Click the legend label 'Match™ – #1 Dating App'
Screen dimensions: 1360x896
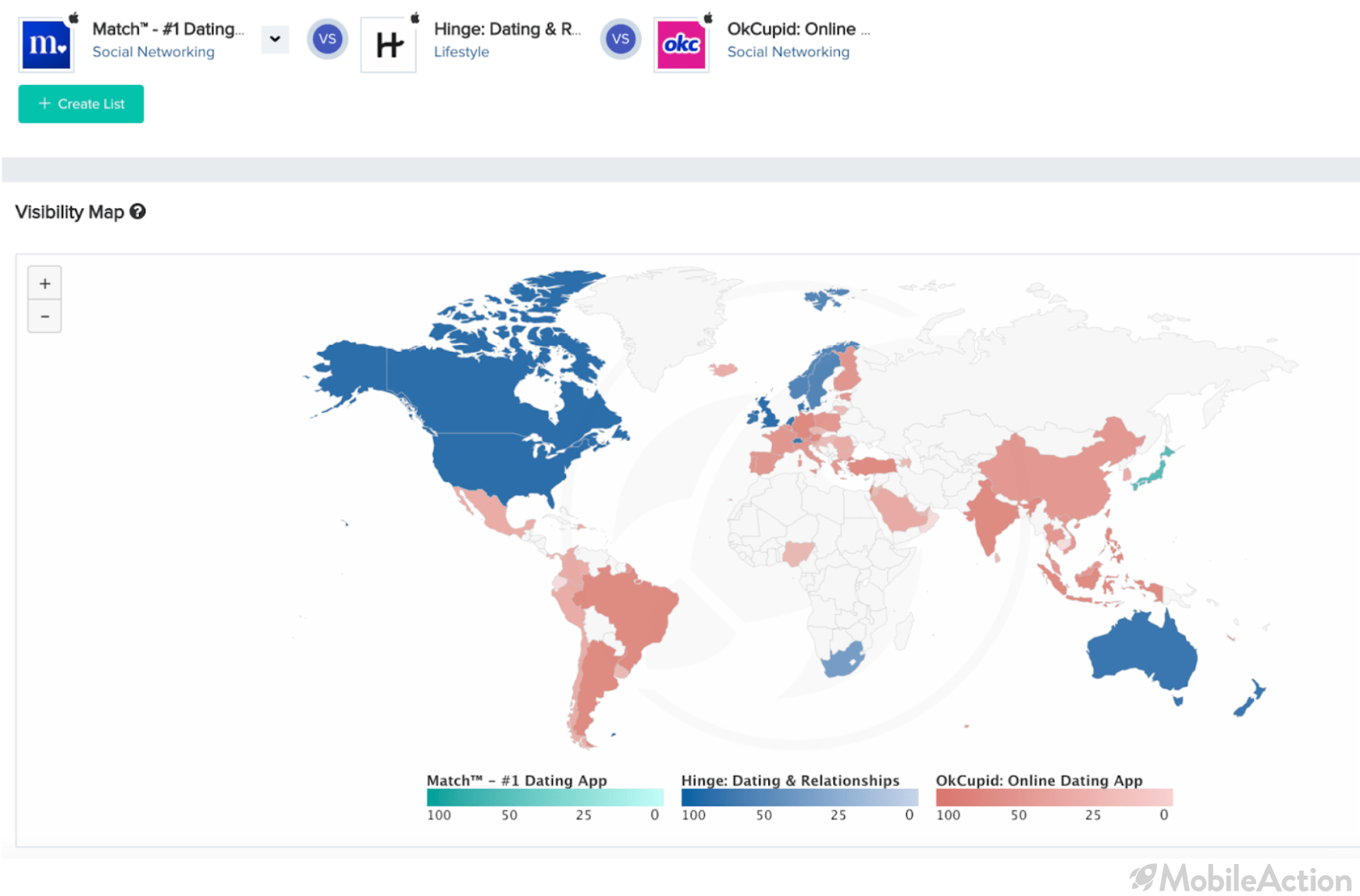coord(517,780)
